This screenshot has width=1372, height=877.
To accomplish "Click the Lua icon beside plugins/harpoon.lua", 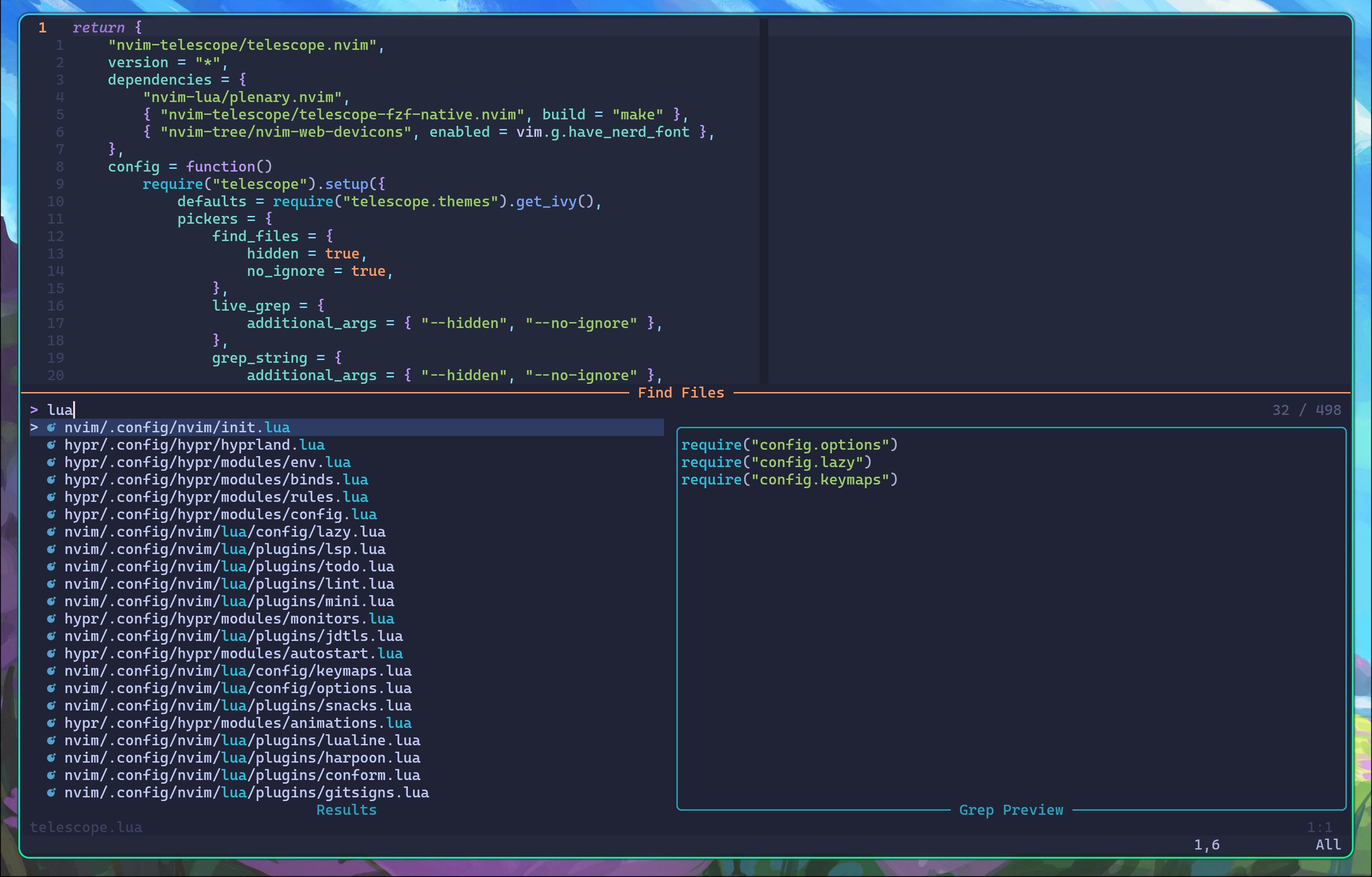I will [51, 758].
